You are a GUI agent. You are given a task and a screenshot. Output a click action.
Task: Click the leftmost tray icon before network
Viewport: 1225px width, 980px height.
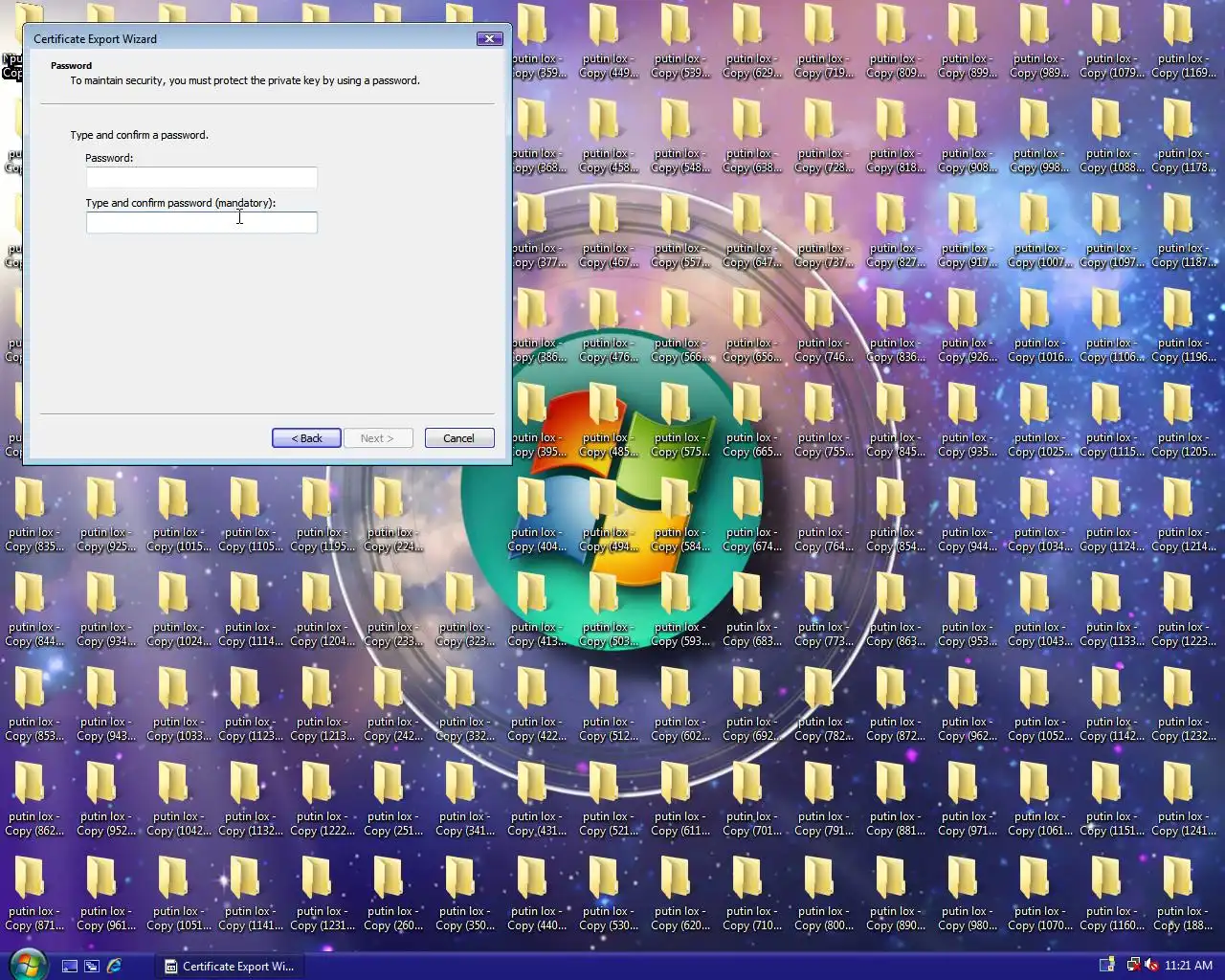point(1107,966)
